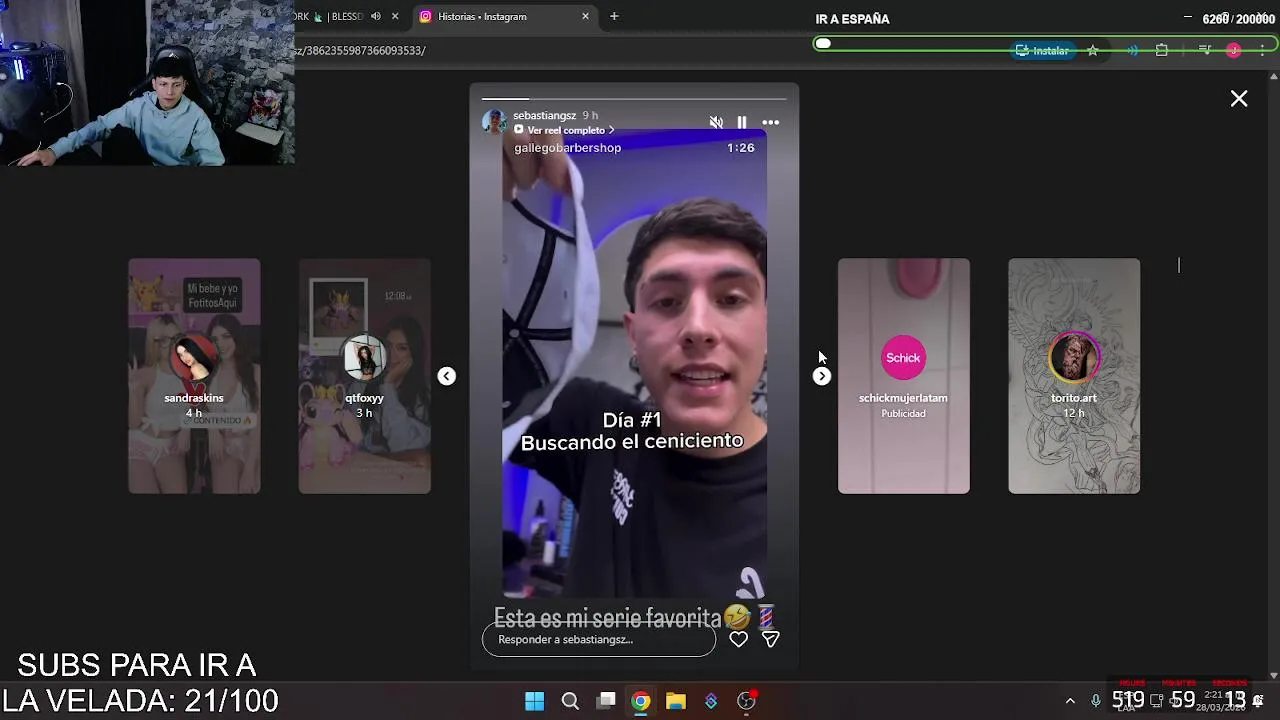Close the BLESSD browser tab
This screenshot has width=1280, height=720.
[x=395, y=16]
